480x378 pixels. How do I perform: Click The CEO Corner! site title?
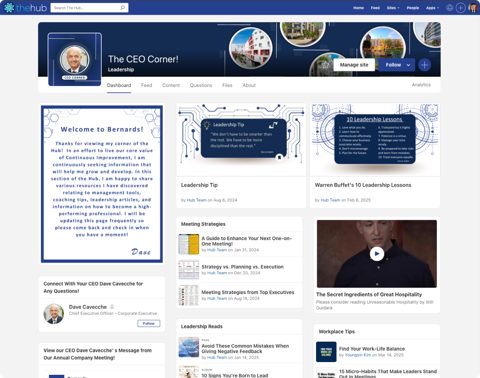[x=143, y=59]
